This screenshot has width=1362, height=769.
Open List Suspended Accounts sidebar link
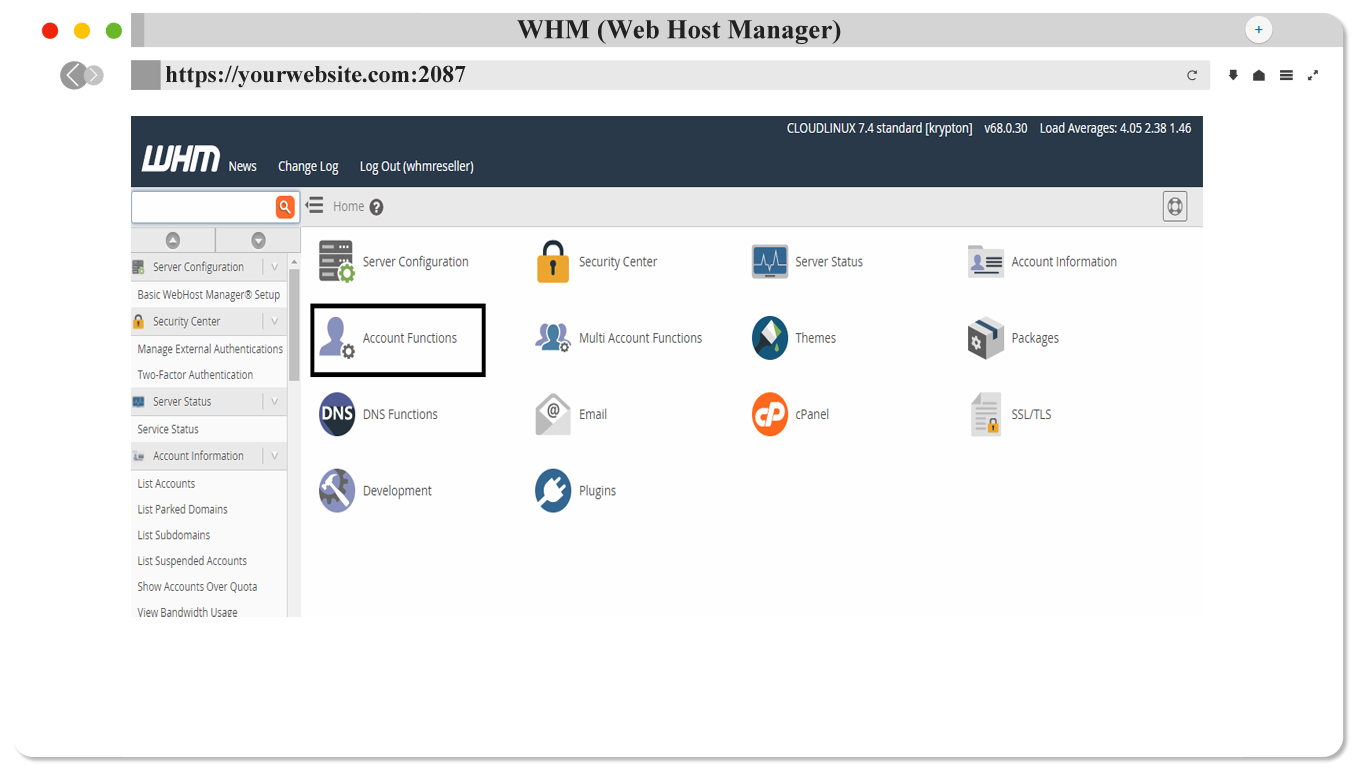pyautogui.click(x=192, y=561)
